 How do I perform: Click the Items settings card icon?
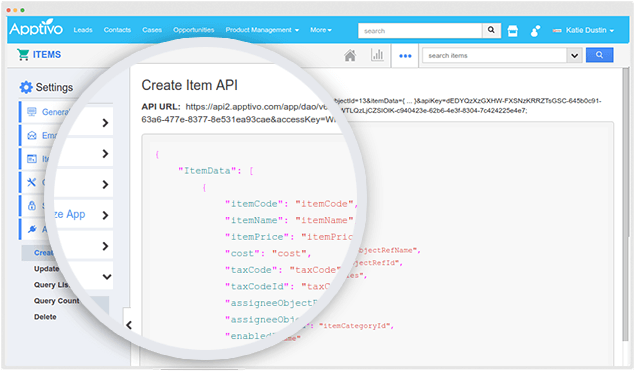(x=32, y=159)
